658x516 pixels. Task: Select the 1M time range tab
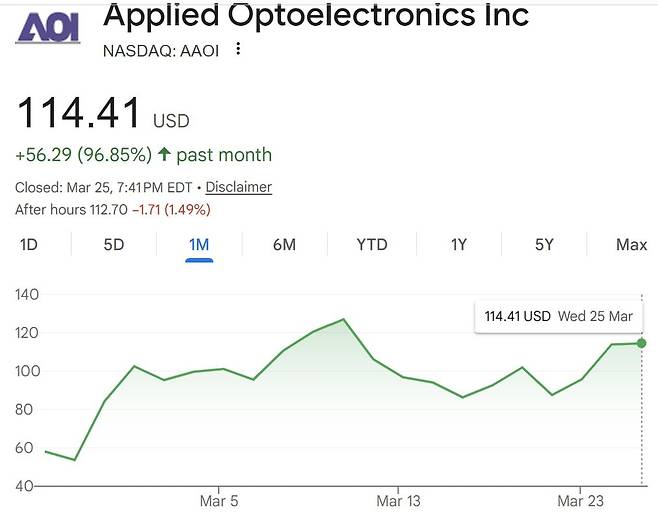click(199, 245)
